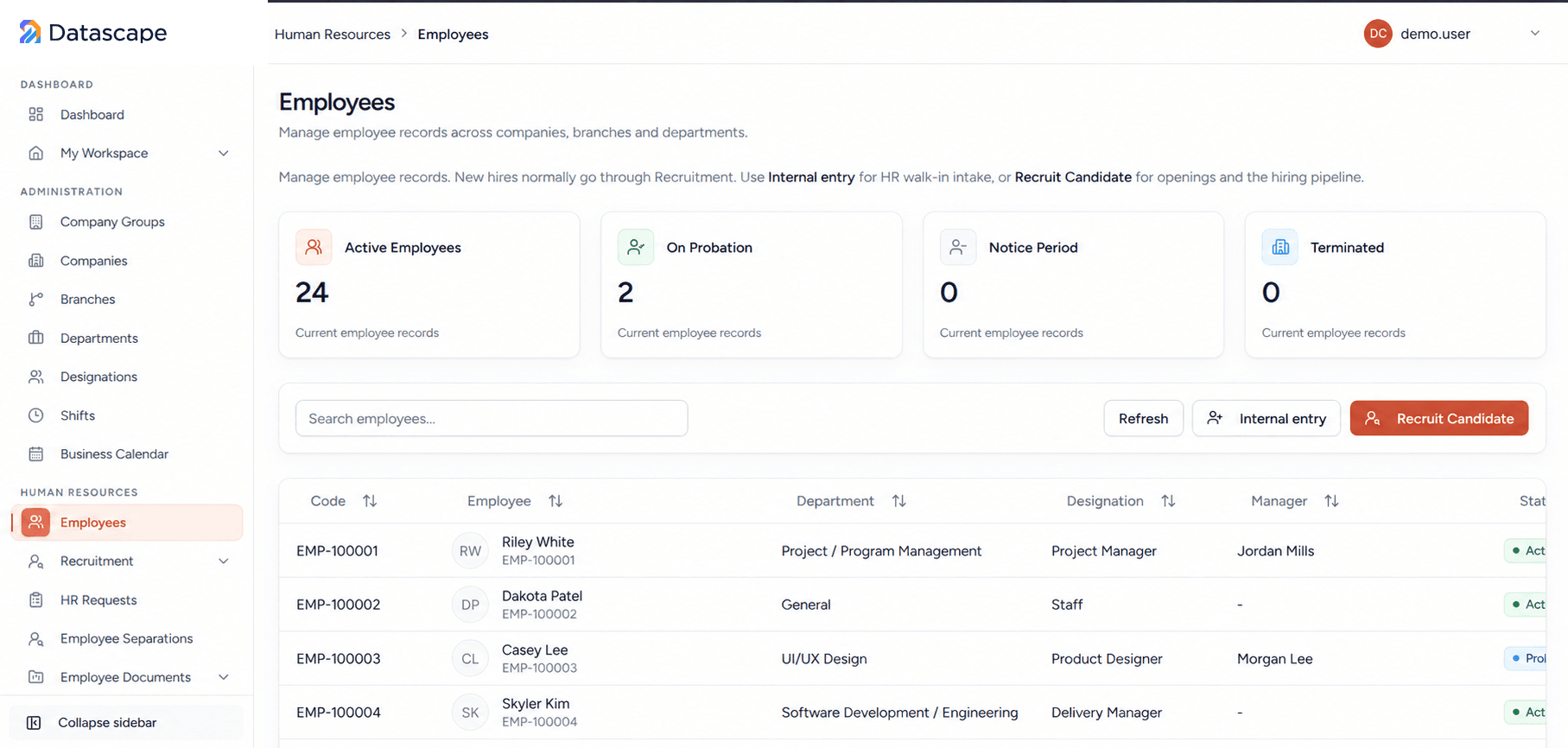Click the My Workspace home icon

36,153
